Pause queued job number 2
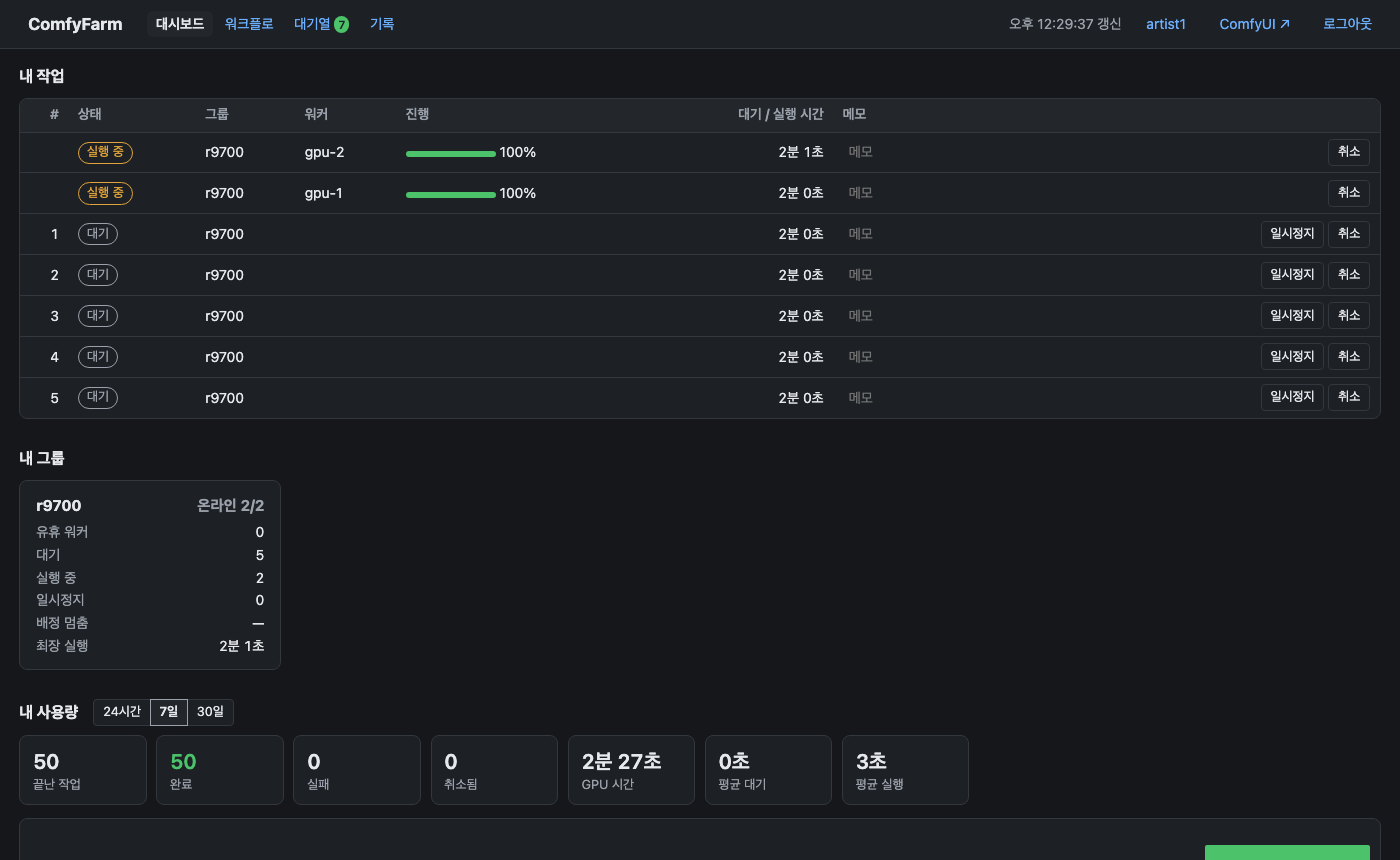Screen dimensions: 1400x860 (1292, 275)
